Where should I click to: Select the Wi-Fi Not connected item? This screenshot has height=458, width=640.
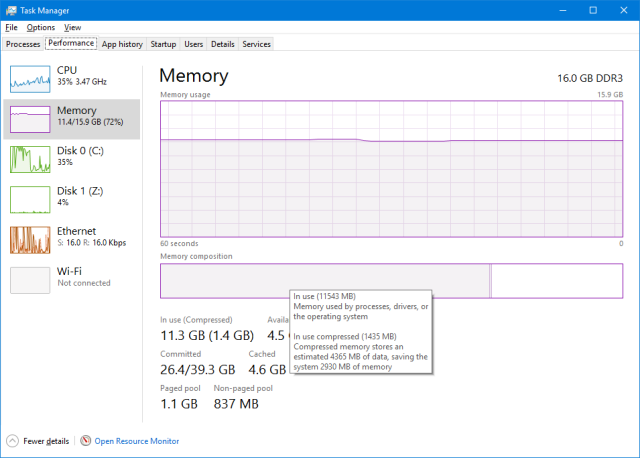[x=71, y=280]
